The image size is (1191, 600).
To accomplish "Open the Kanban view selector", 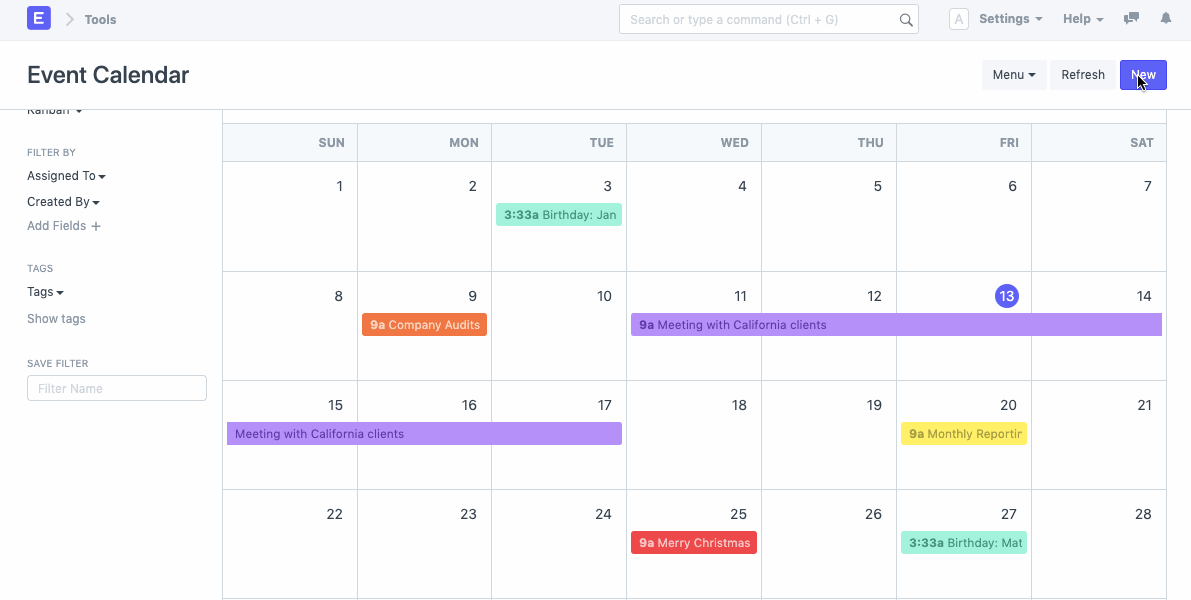I will [x=54, y=109].
